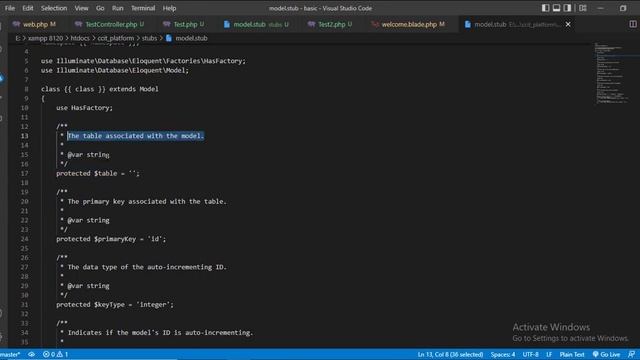The width and height of the screenshot is (640, 360).
Task: Click the cot_platform breadcrumb segment
Action: [x=116, y=38]
